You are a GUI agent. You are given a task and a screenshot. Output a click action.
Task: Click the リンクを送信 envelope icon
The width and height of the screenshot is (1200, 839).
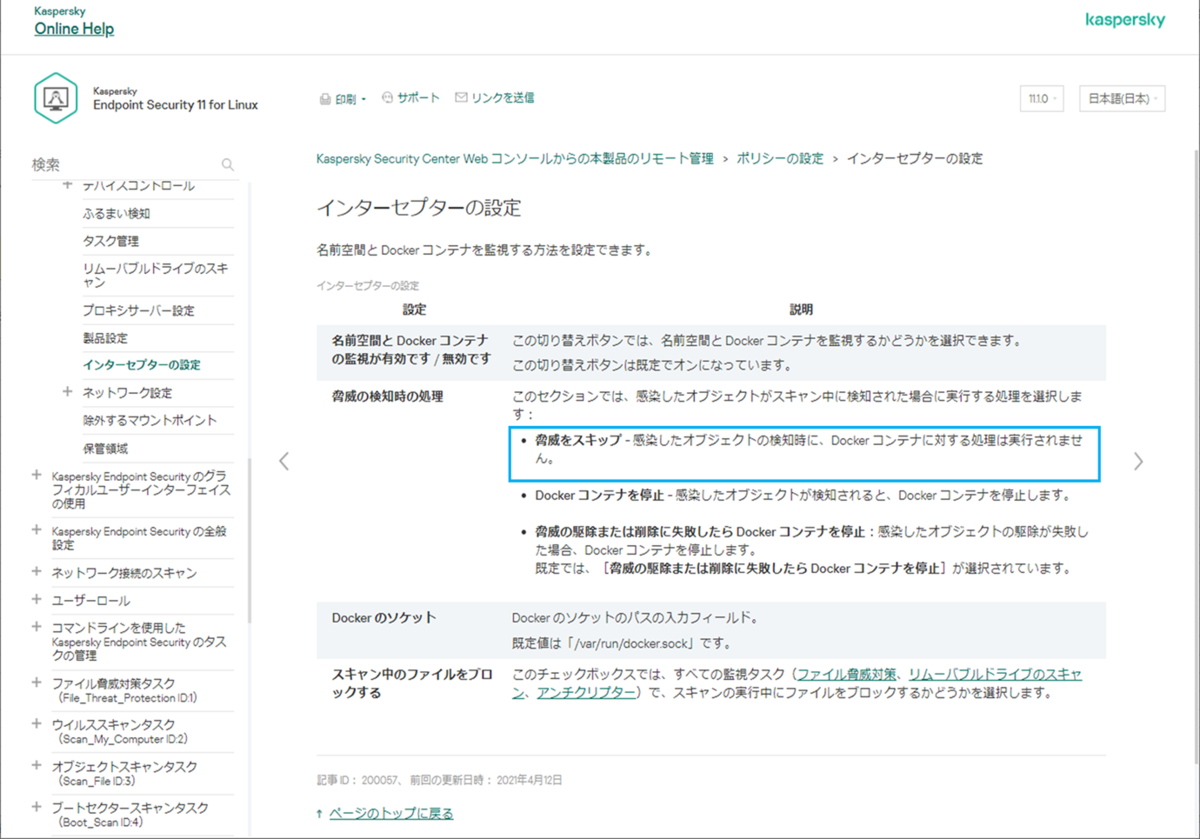pos(461,97)
